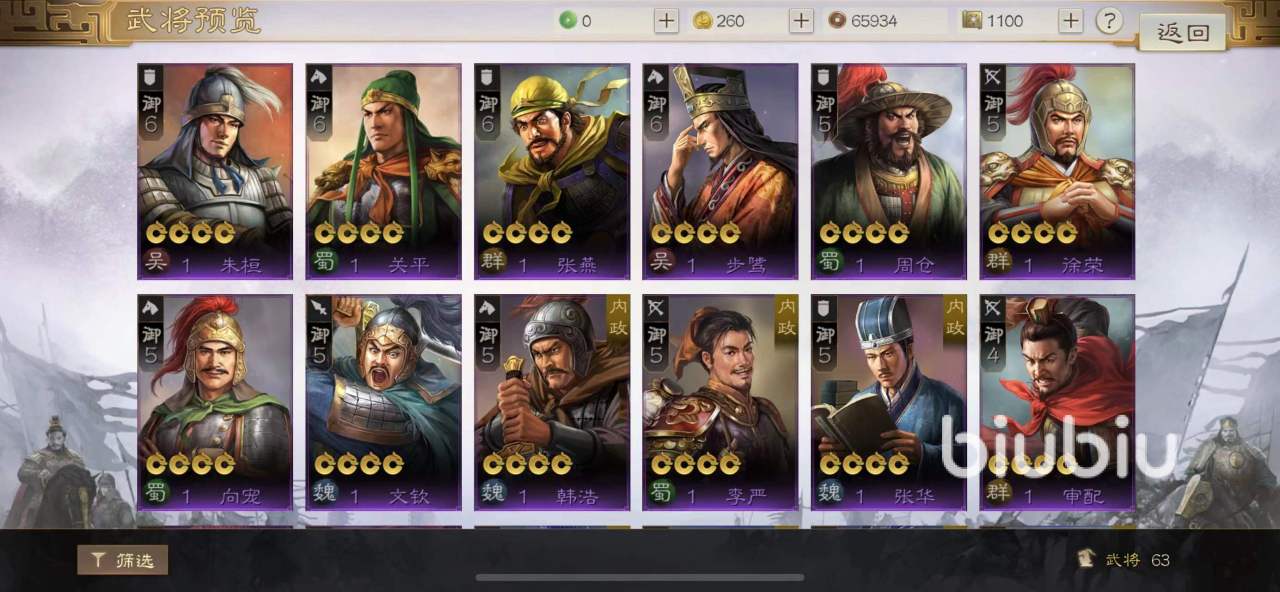Click the plus icon beside jade currency
The height and width of the screenshot is (592, 1280).
(x=667, y=21)
